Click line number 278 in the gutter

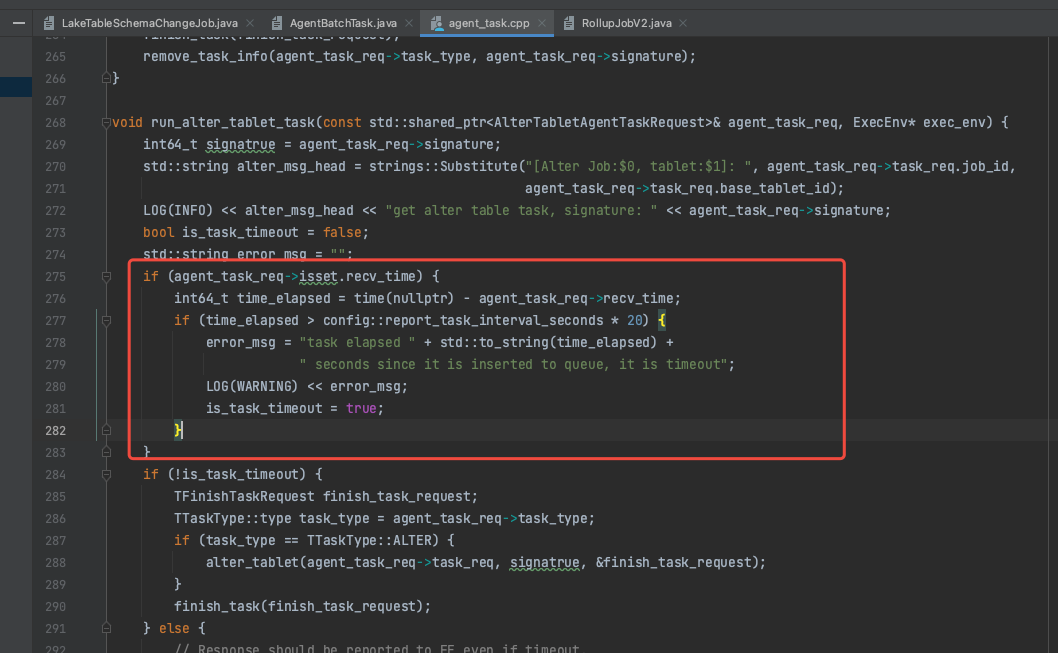55,343
